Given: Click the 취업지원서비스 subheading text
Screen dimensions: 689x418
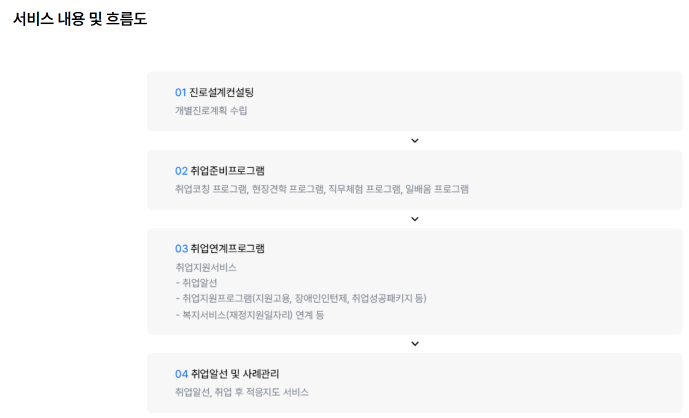Looking at the screenshot, I should 206,267.
